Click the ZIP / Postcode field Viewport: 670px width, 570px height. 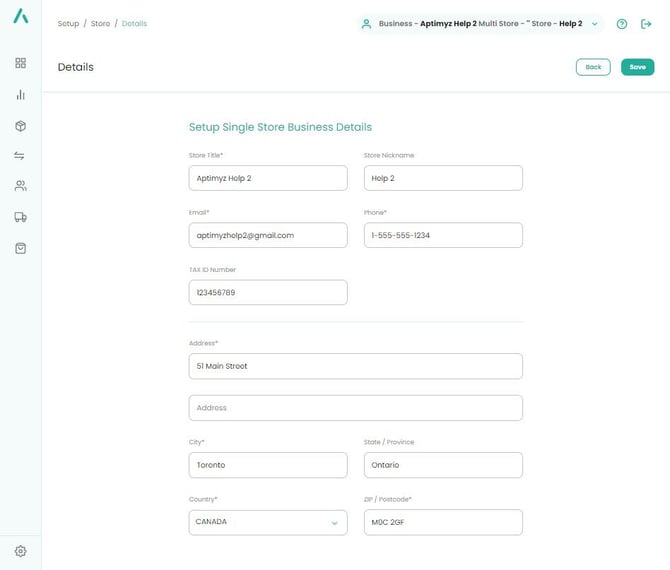pyautogui.click(x=442, y=522)
